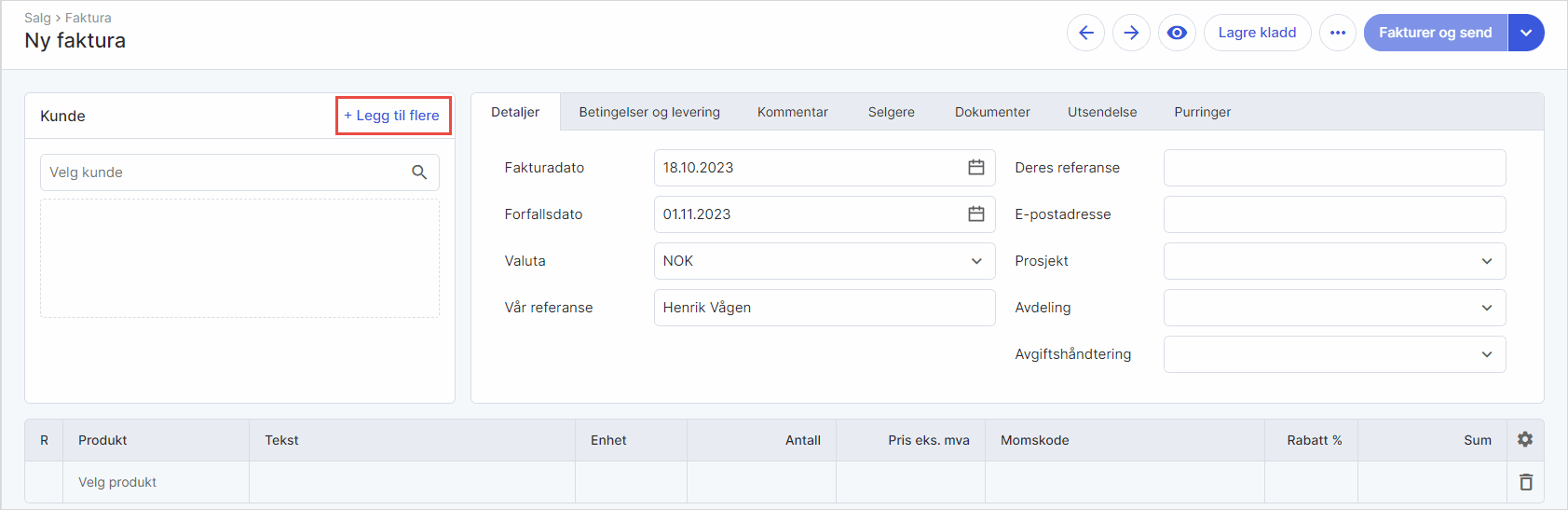
Task: Click the previous invoice arrow button
Action: 1085,33
